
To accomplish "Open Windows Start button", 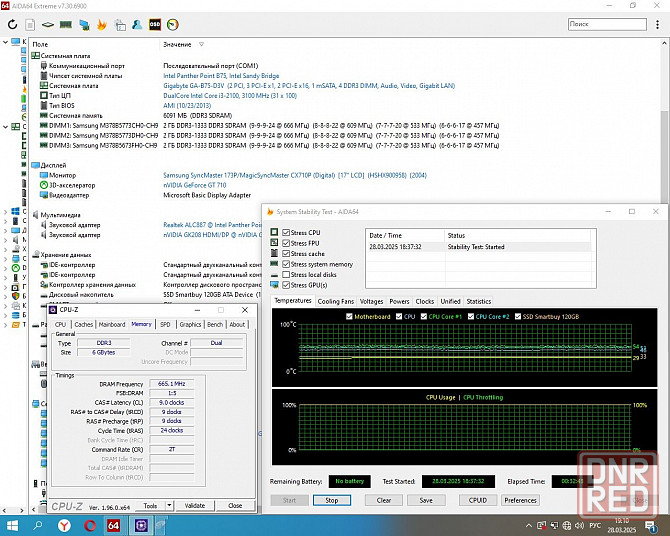I will [x=12, y=525].
